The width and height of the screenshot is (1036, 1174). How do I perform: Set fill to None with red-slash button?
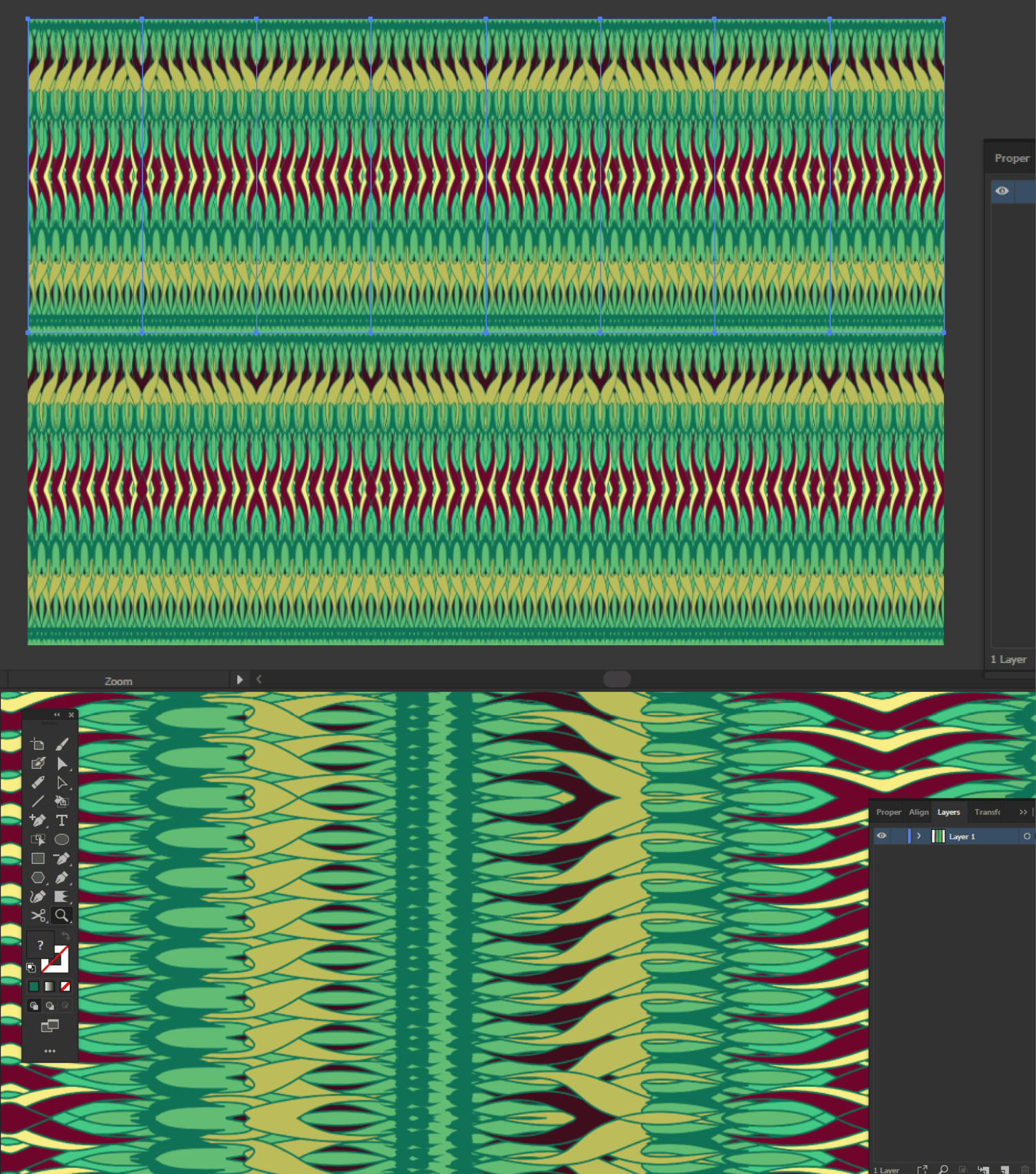(66, 987)
